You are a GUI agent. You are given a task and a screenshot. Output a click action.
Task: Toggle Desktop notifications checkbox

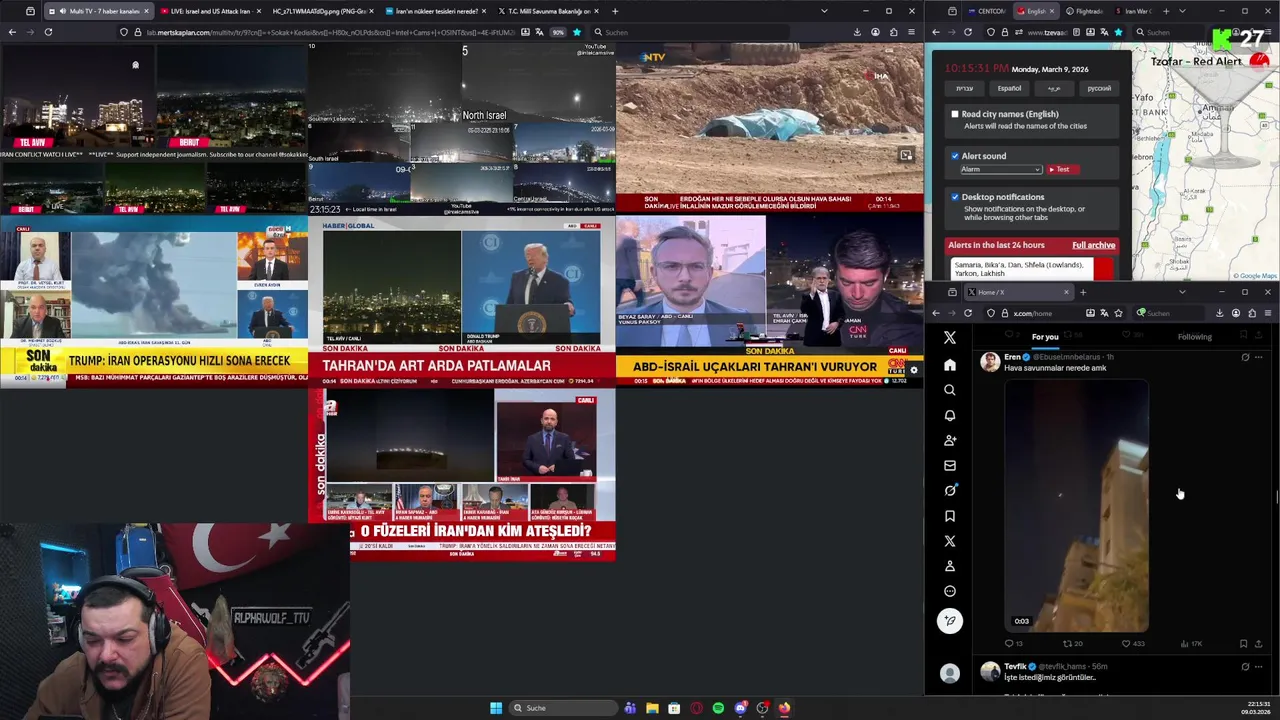955,197
